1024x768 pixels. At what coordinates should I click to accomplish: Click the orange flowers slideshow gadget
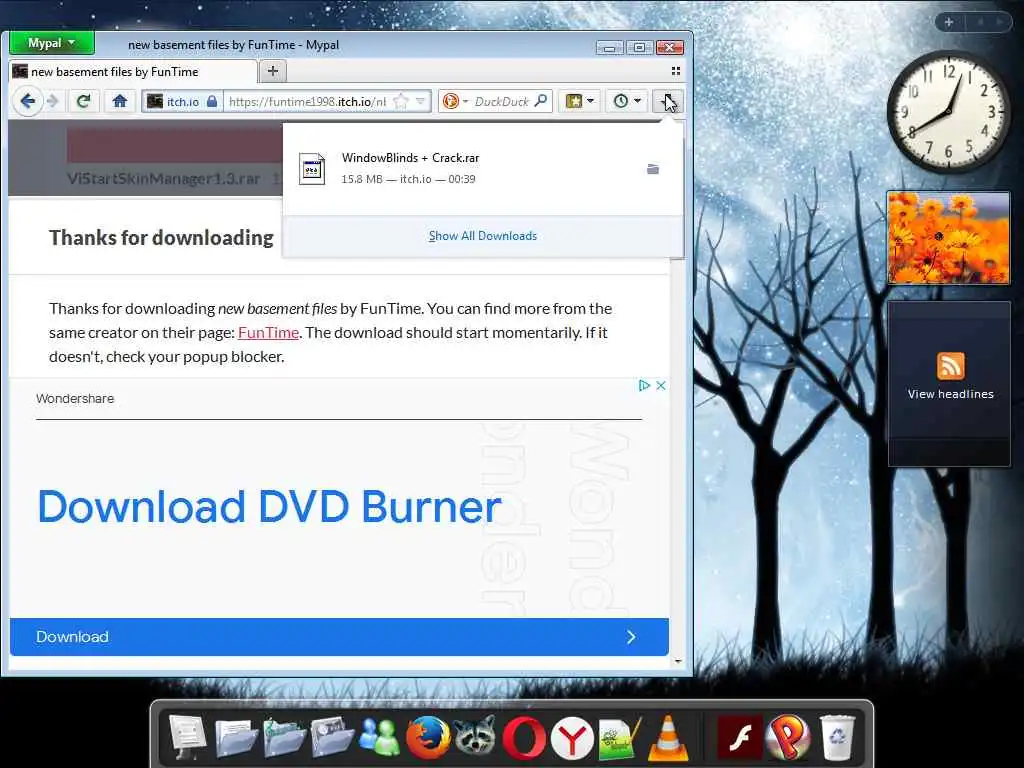tap(948, 237)
